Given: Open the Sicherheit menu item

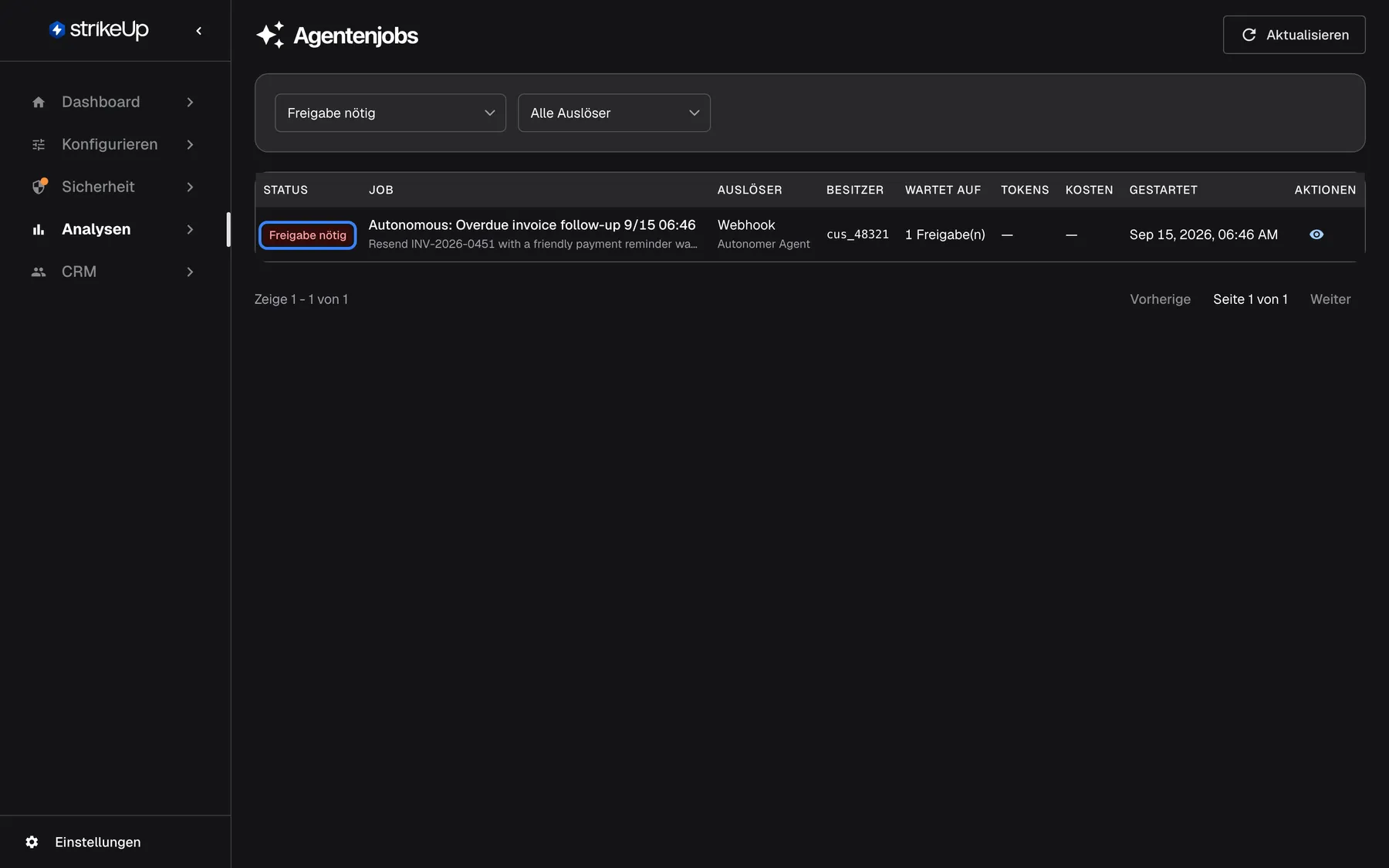Looking at the screenshot, I should coord(113,187).
